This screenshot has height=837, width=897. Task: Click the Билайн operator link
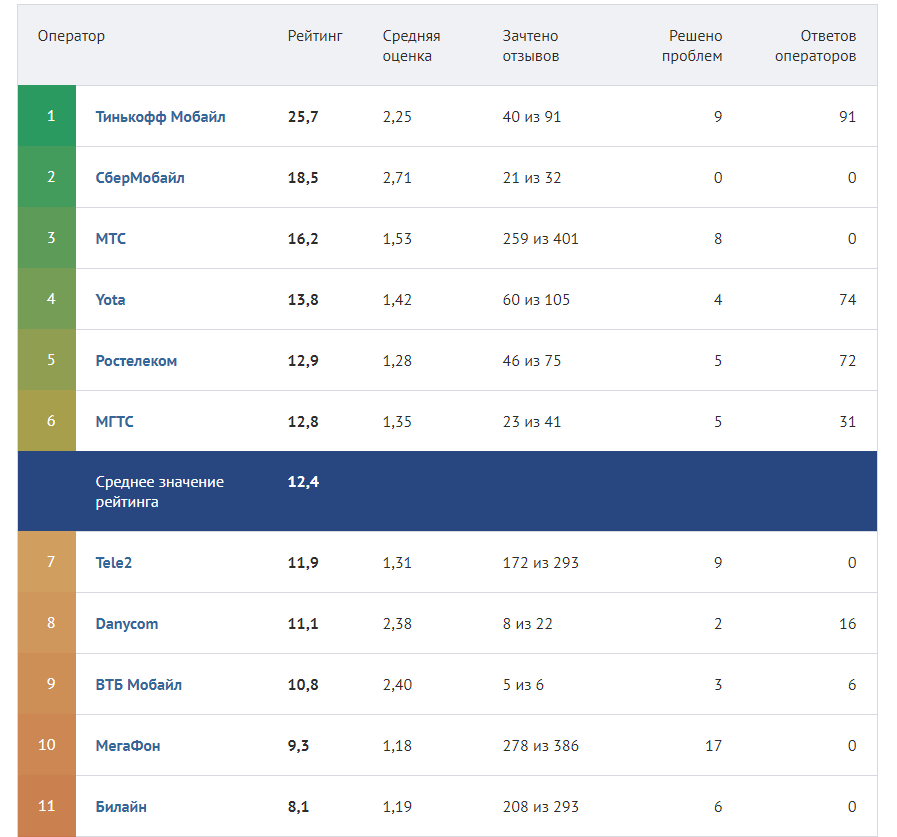pyautogui.click(x=121, y=807)
